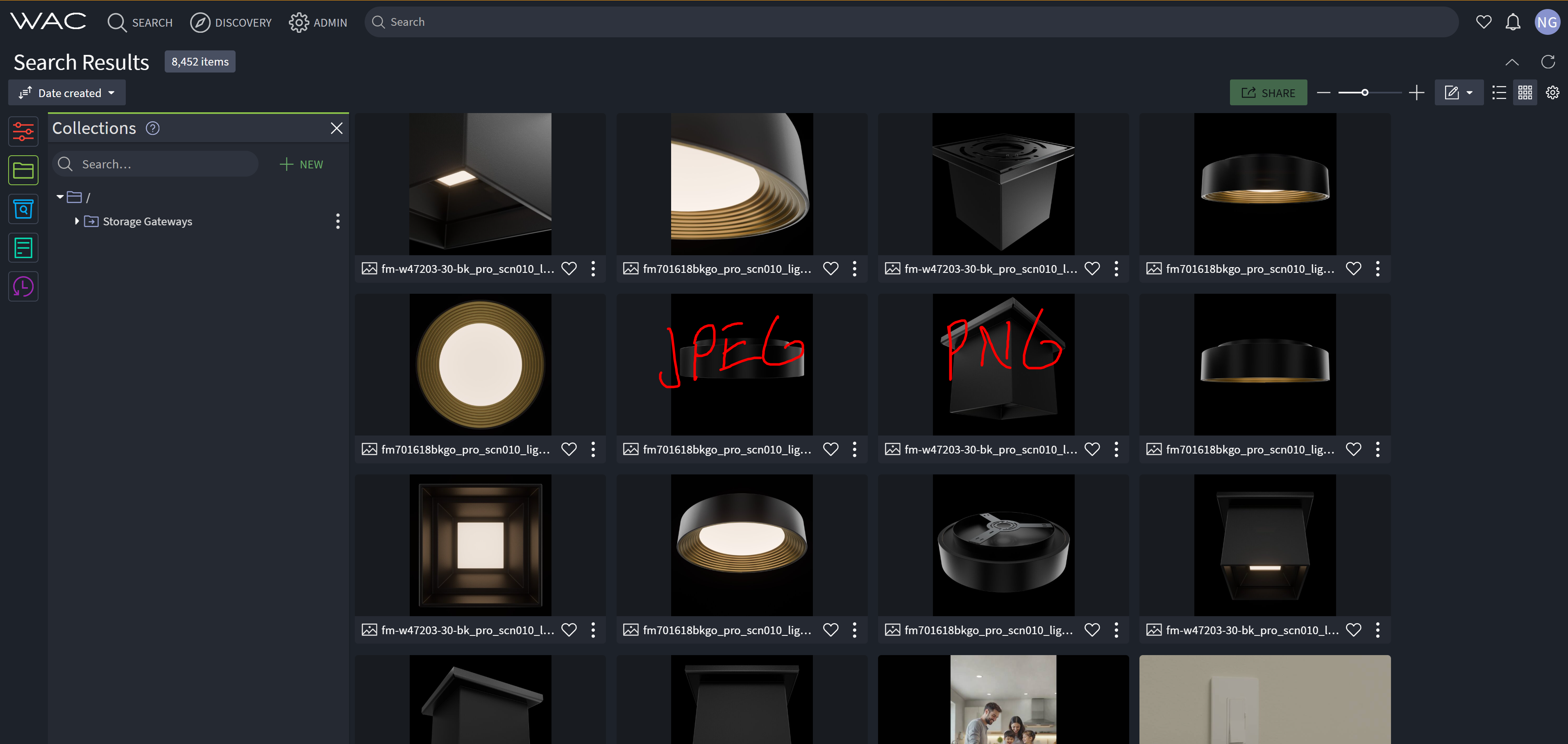Open the lit round side-view fixture thumbnail in first row
1568x744 pixels.
(1264, 184)
